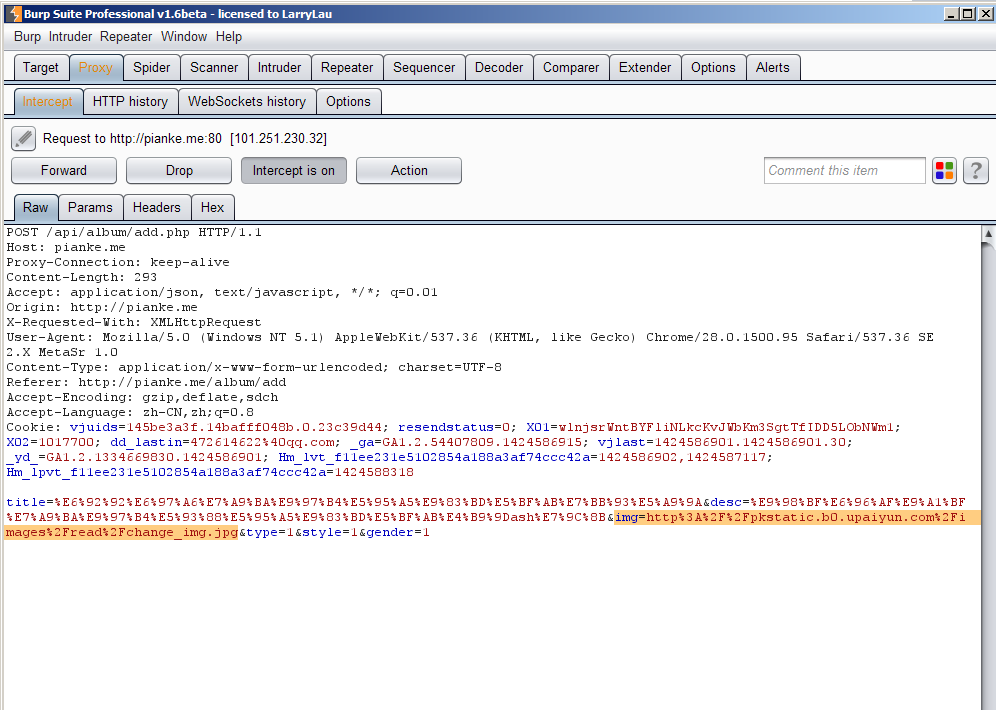Switch to the Params view tab
Image resolution: width=996 pixels, height=710 pixels.
point(90,208)
